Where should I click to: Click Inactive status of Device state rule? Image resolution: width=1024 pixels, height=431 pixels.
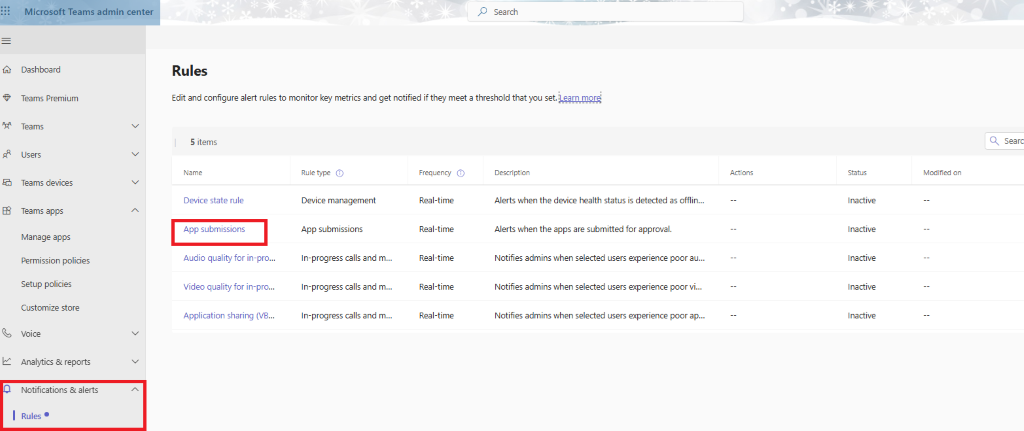tap(861, 200)
